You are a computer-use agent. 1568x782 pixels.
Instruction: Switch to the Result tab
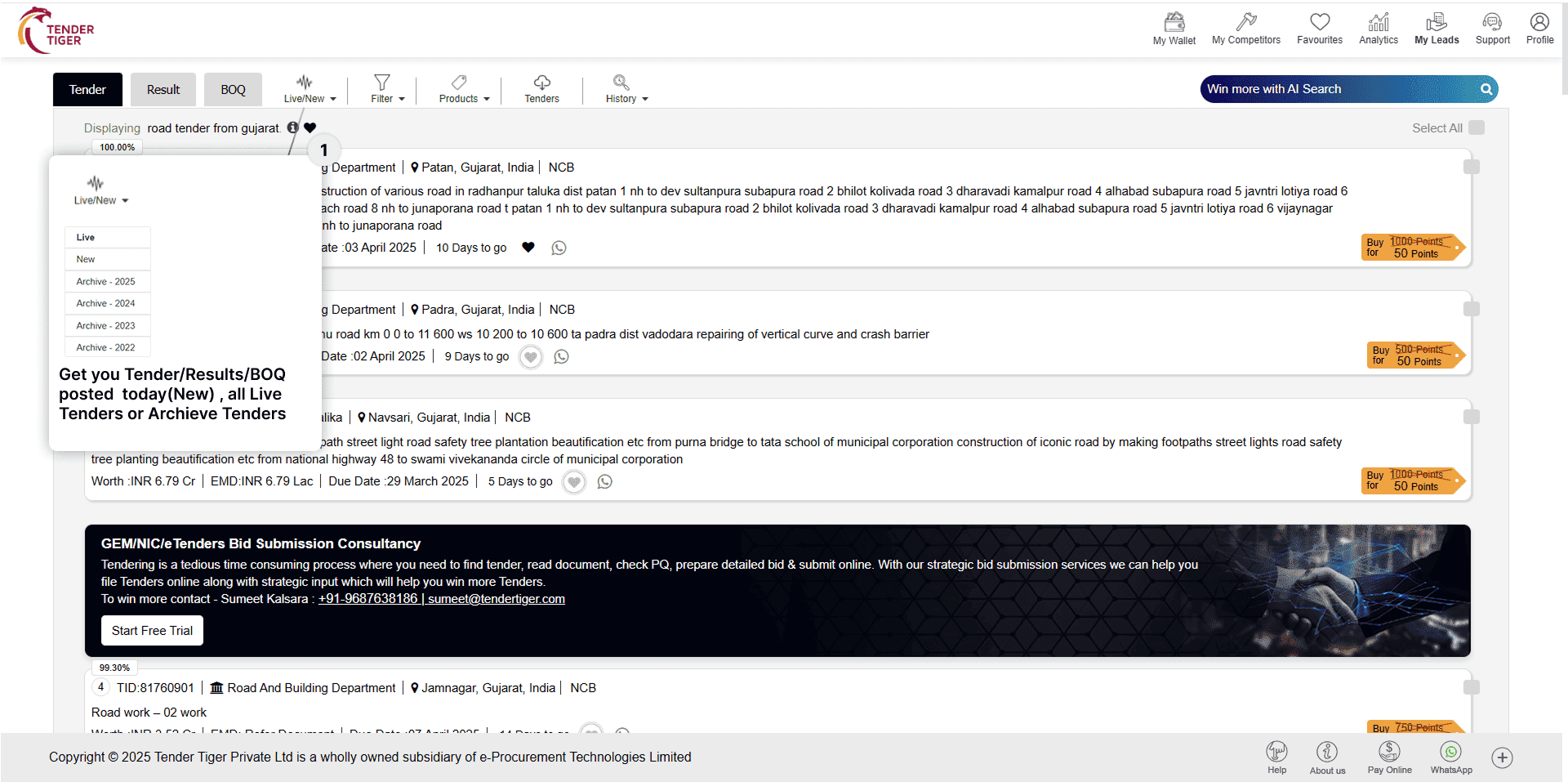tap(163, 90)
